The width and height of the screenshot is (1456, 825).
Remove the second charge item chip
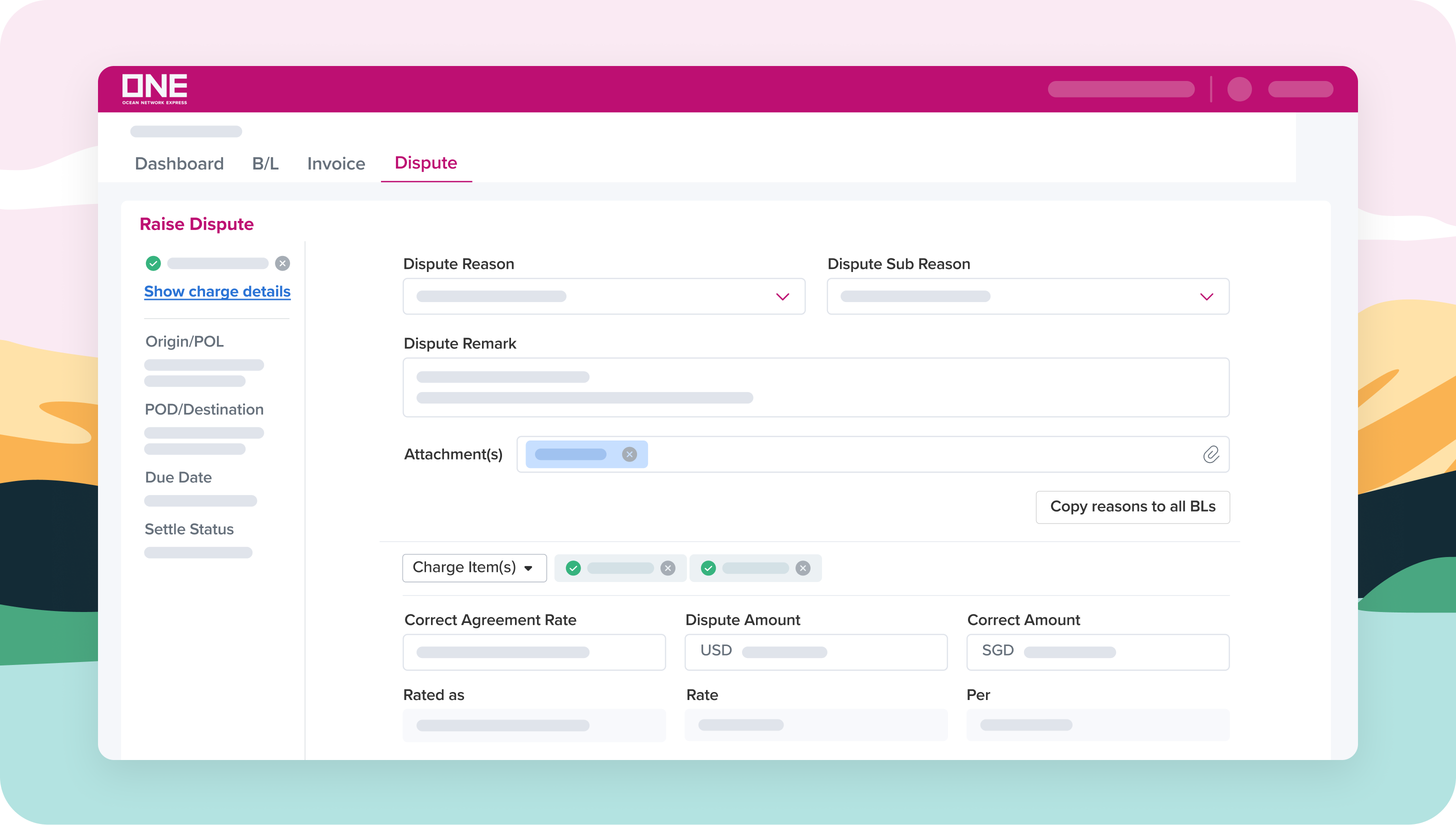pos(802,568)
